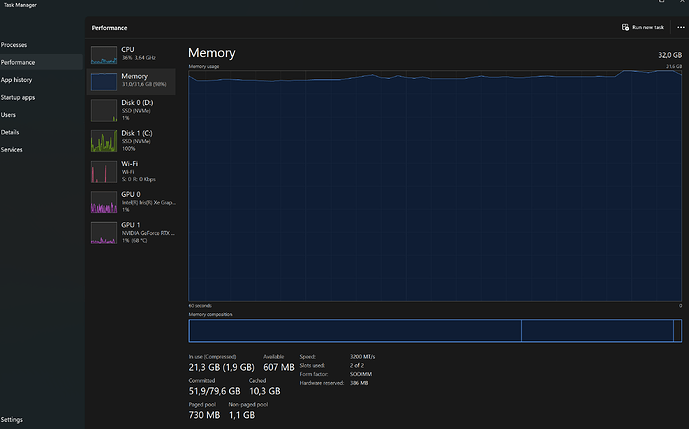689x429 pixels.
Task: Click the Run new task icon
Action: click(x=624, y=28)
